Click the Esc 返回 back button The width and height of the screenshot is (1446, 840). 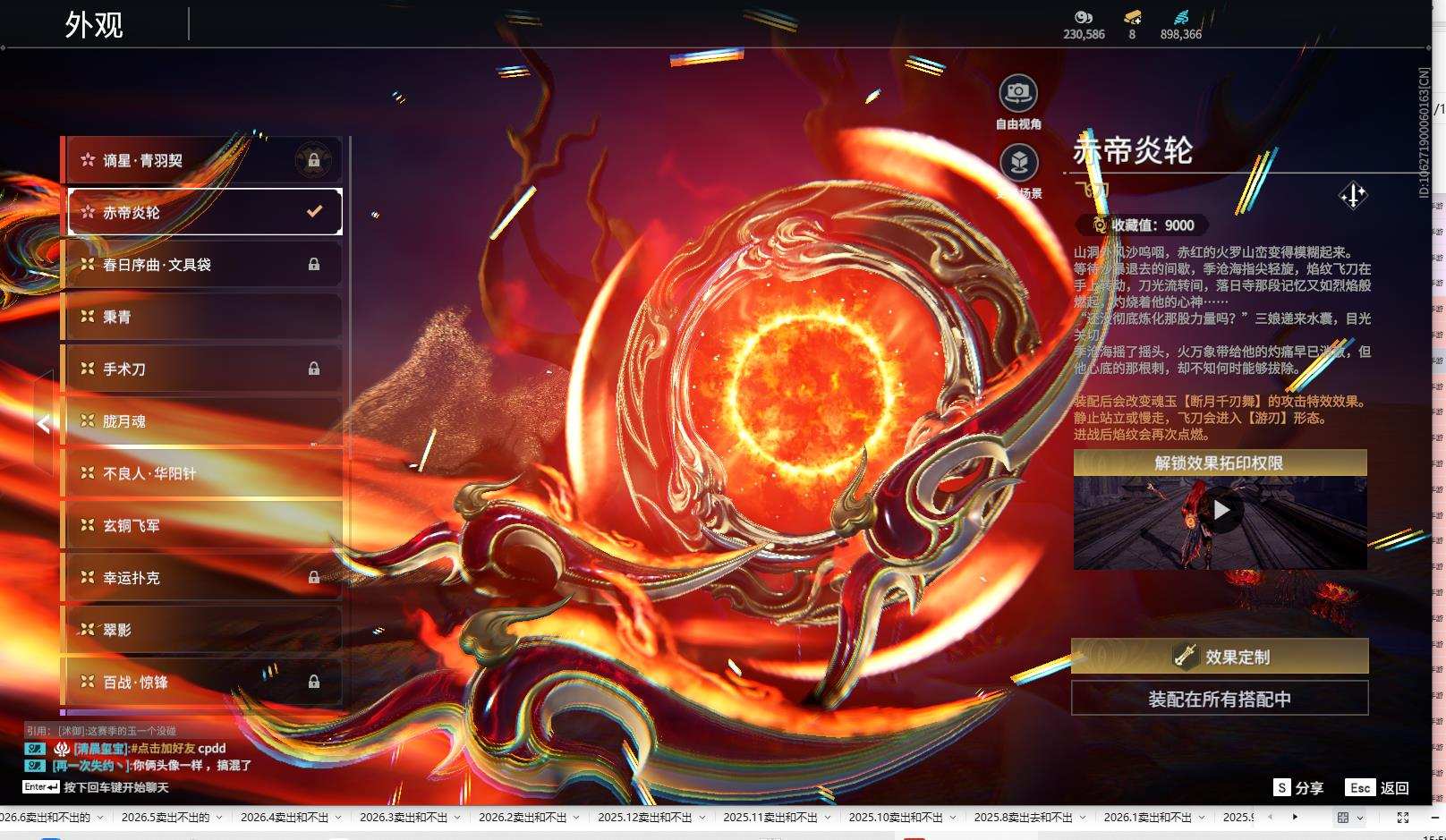(x=1377, y=788)
